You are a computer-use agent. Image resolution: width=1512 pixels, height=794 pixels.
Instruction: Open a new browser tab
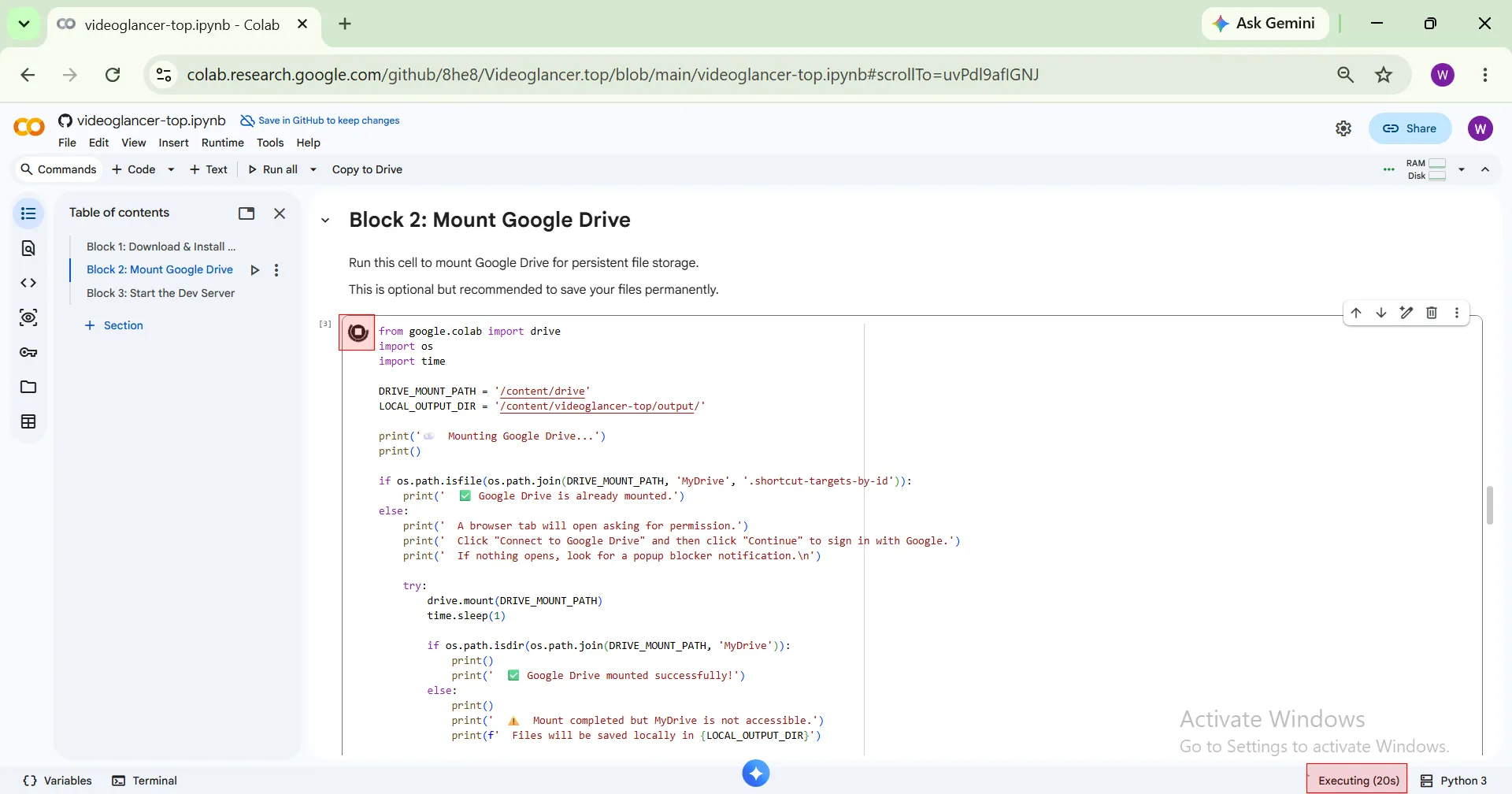coord(345,24)
